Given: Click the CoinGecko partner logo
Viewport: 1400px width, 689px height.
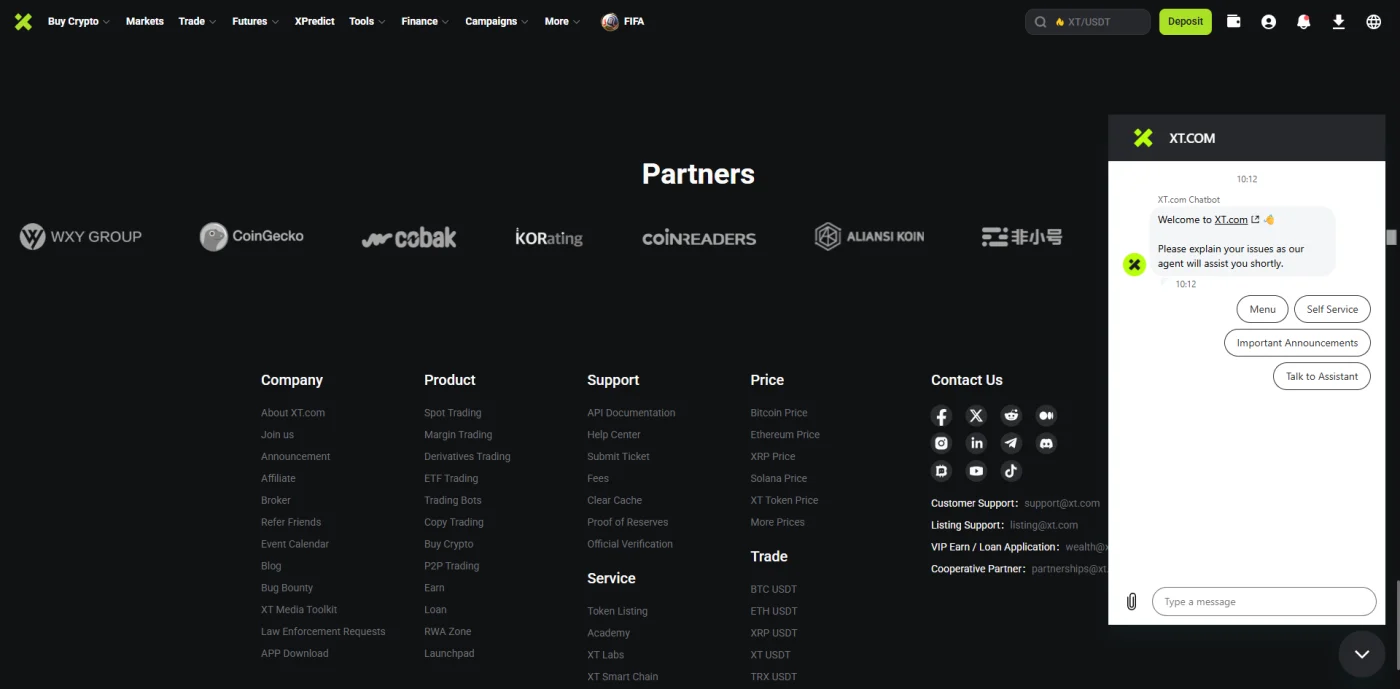Looking at the screenshot, I should pos(252,237).
